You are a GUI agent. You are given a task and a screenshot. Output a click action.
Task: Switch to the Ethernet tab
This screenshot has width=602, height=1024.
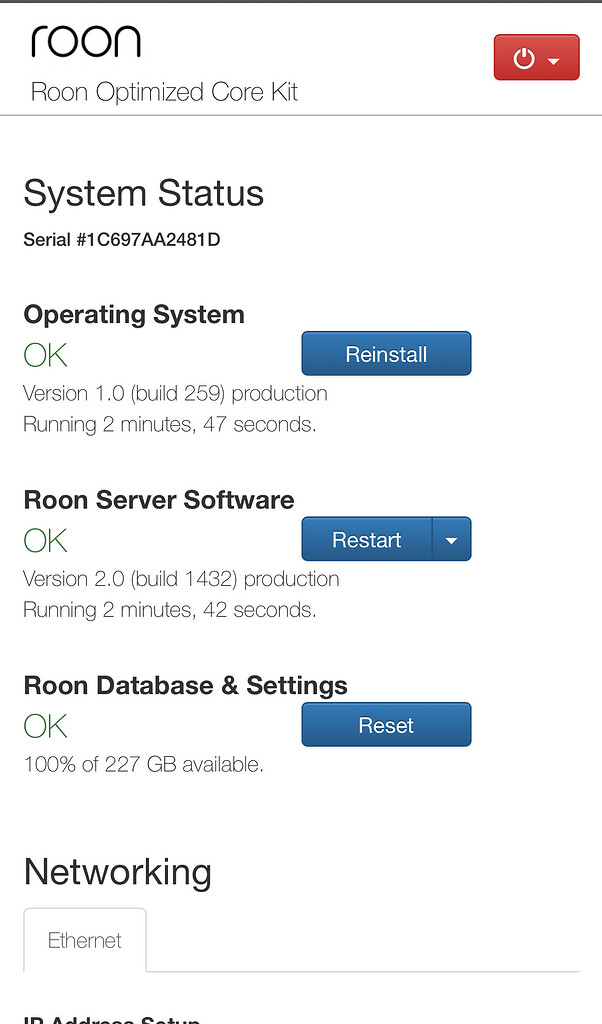pyautogui.click(x=85, y=939)
